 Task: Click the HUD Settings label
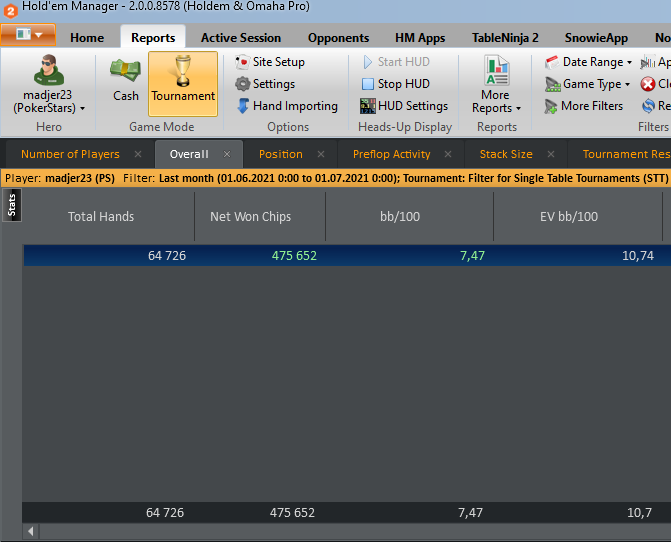(x=413, y=106)
